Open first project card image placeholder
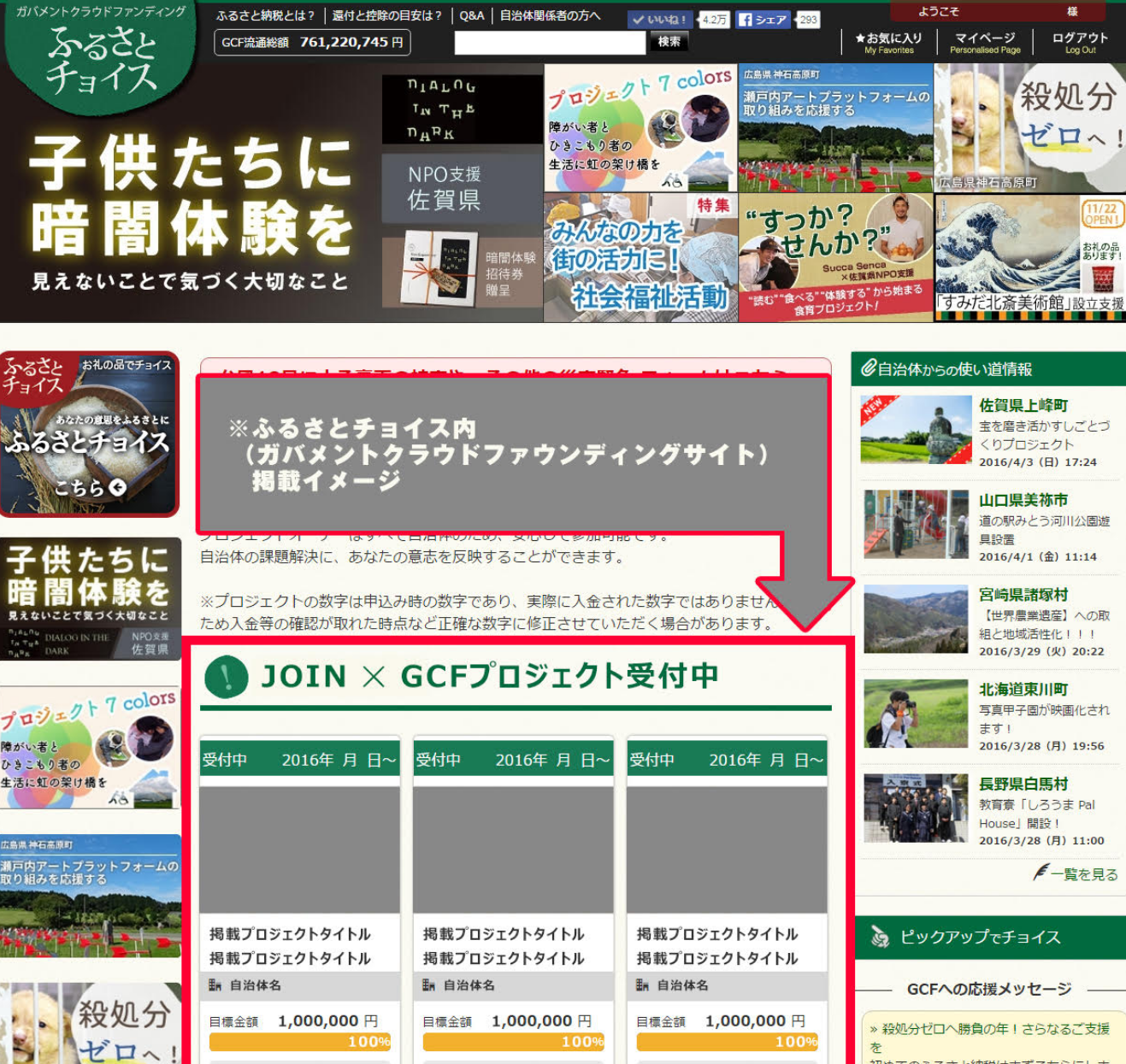This screenshot has width=1126, height=1064. pyautogui.click(x=299, y=849)
